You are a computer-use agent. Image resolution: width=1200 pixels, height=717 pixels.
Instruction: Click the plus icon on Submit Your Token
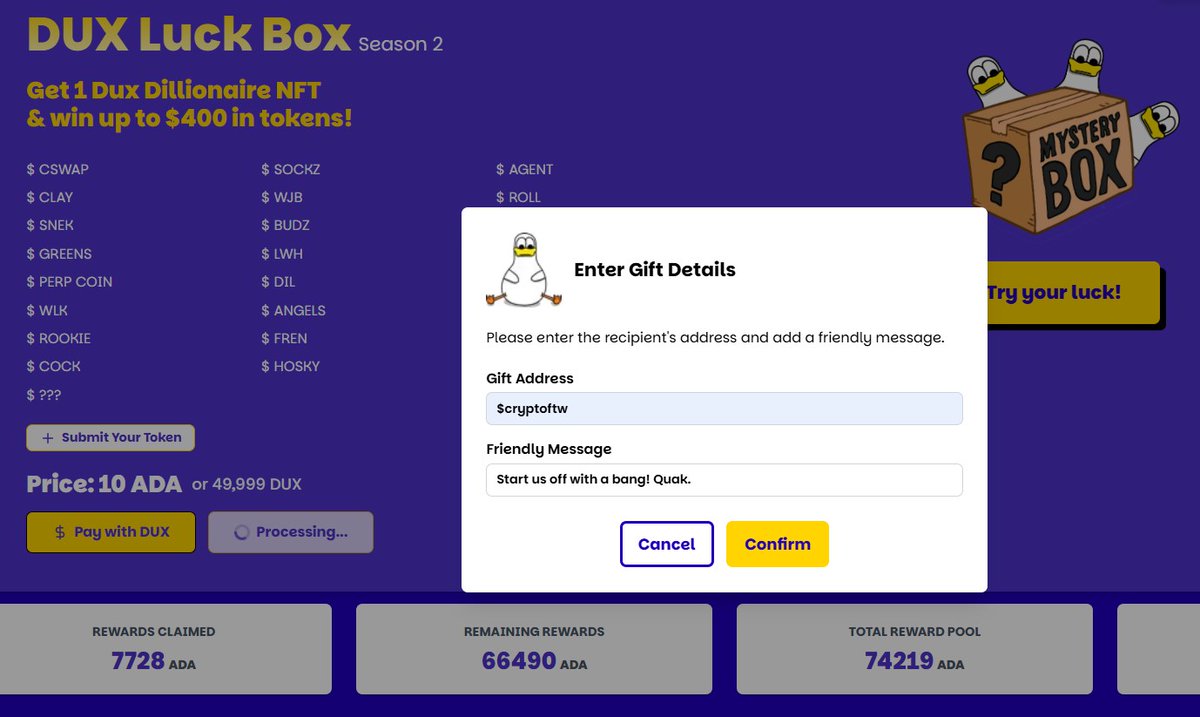tap(47, 437)
